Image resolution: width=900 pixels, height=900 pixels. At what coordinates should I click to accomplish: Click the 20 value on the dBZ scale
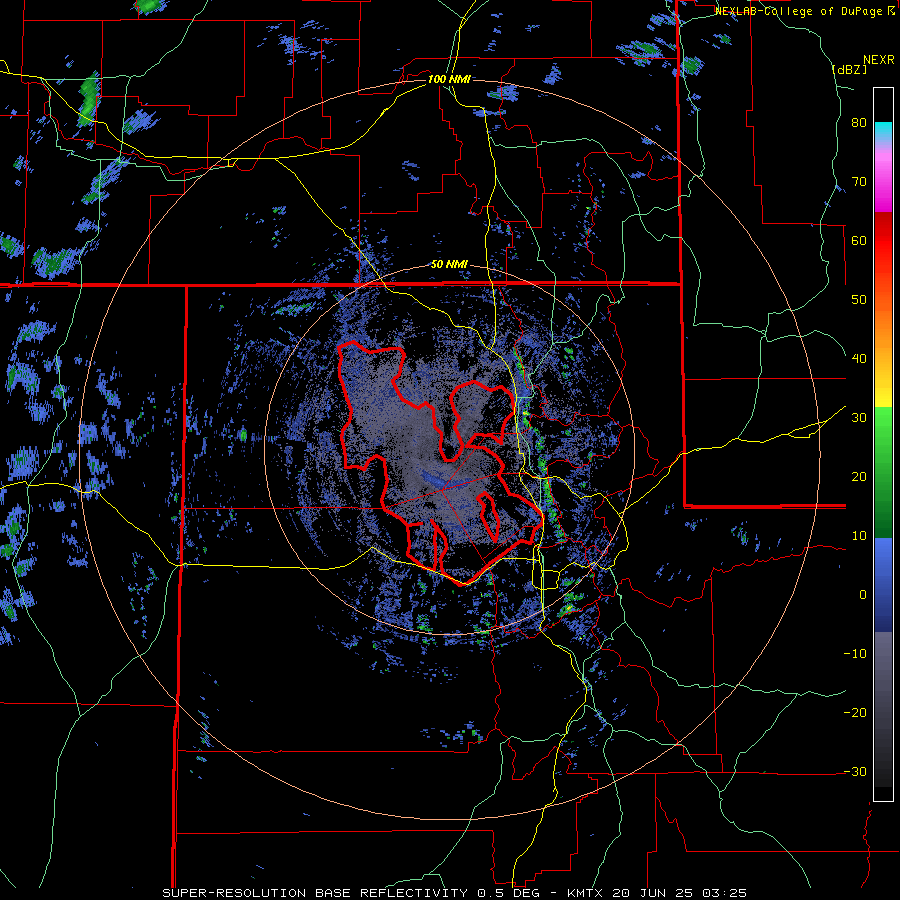859,477
